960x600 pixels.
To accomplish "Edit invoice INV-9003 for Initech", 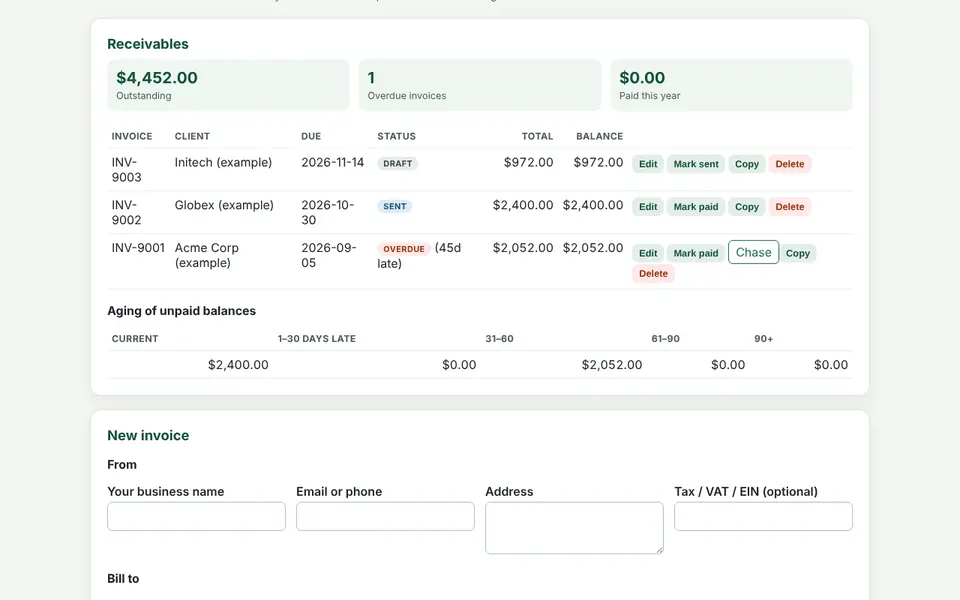I will tap(648, 164).
